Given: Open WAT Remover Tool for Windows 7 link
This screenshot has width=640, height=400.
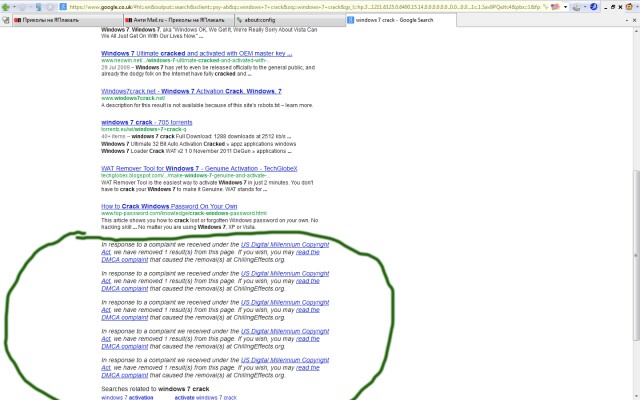Looking at the screenshot, I should pyautogui.click(x=199, y=168).
